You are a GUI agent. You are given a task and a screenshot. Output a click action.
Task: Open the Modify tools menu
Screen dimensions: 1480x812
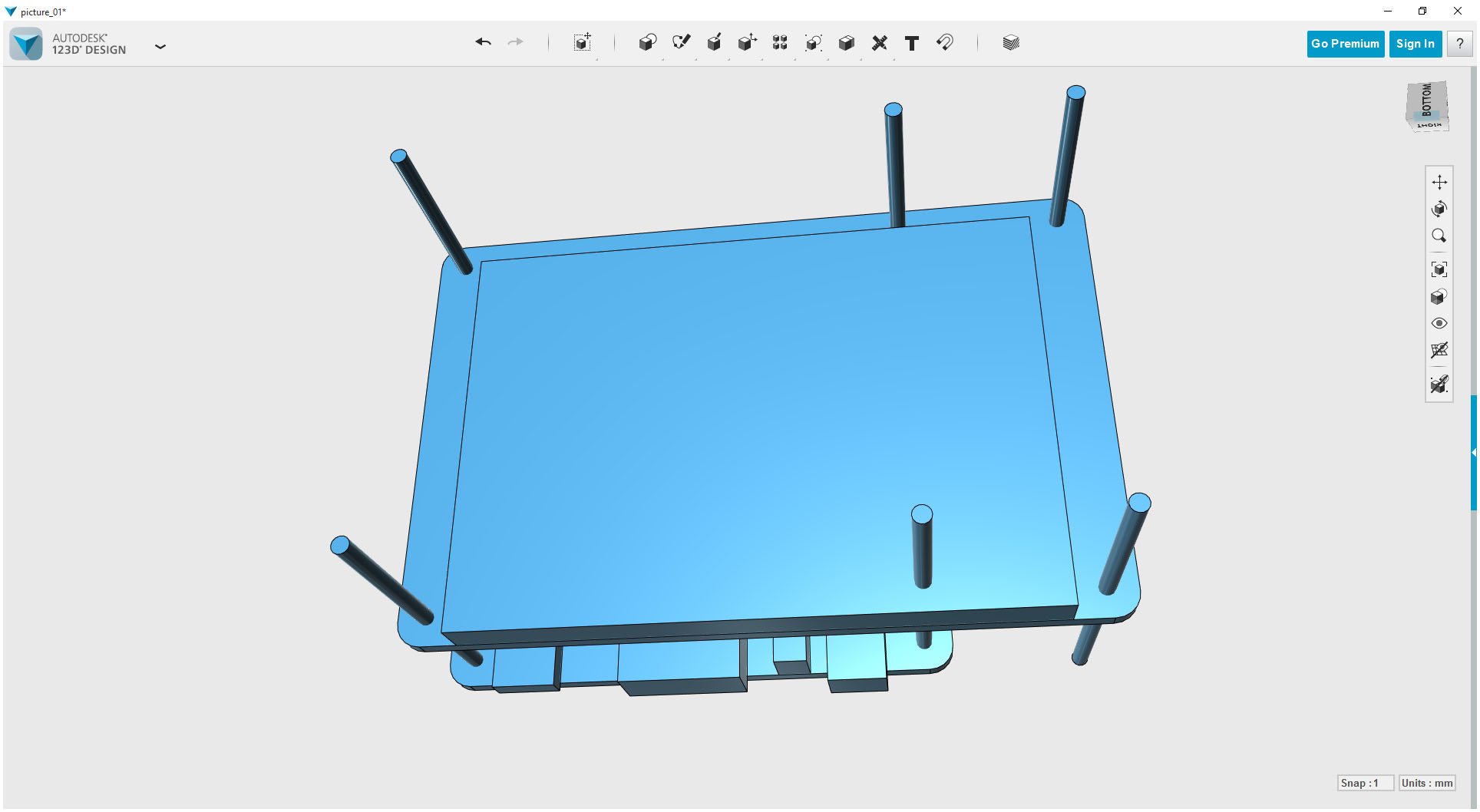pos(747,43)
